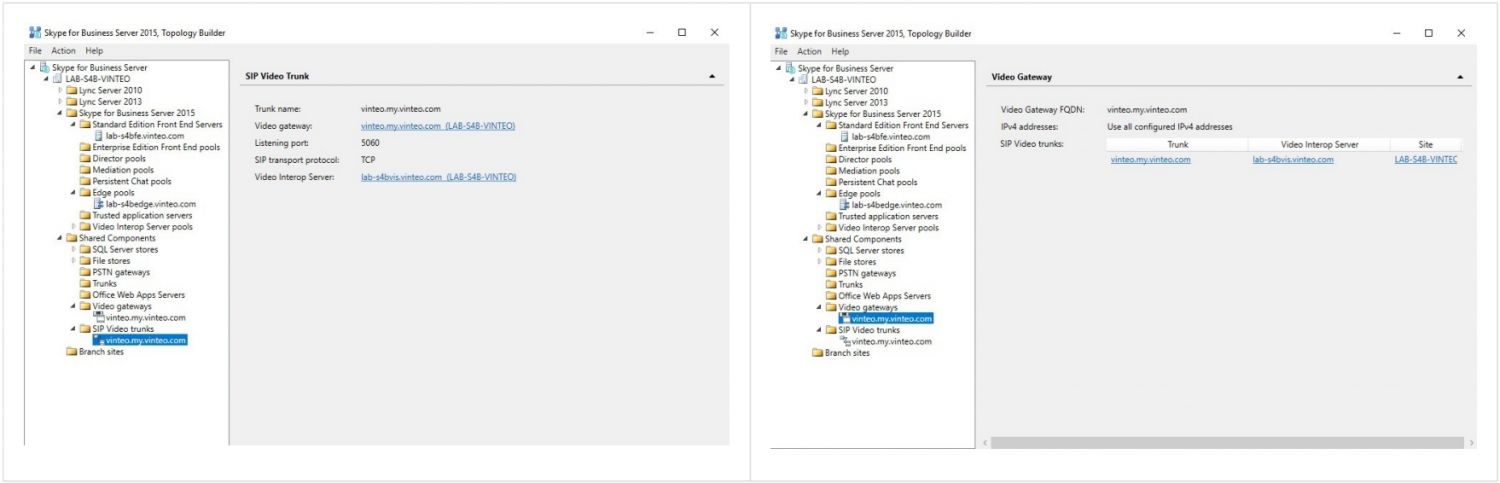The height and width of the screenshot is (483, 1500).
Task: Collapse the SIP Video Trunk details section
Action: (x=711, y=76)
